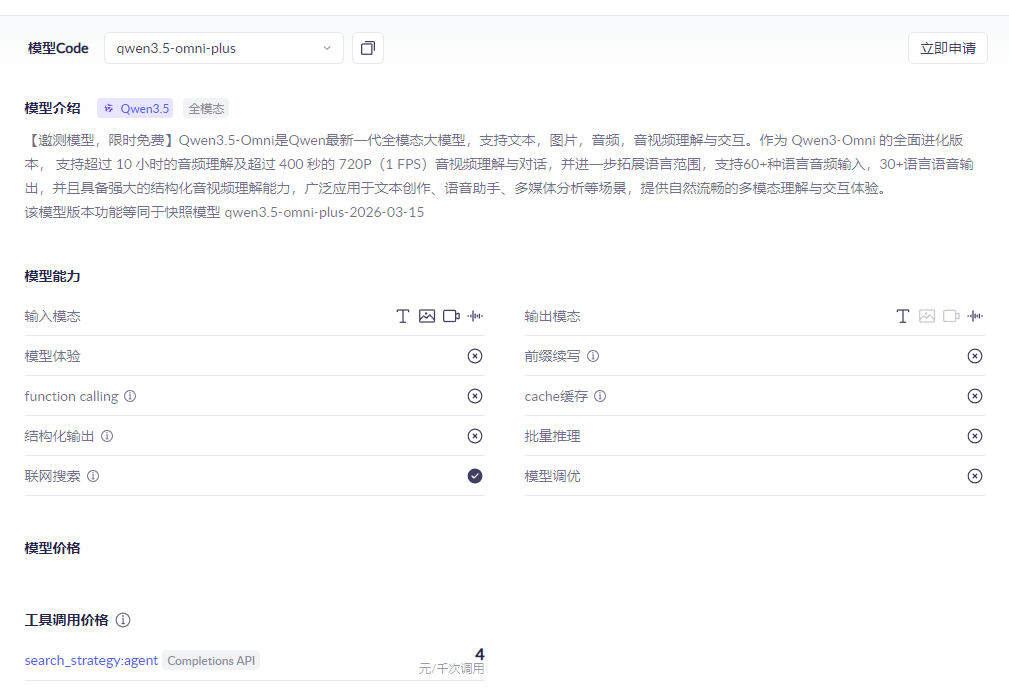Click the video camera input modality icon
1009x689 pixels.
[x=451, y=315]
